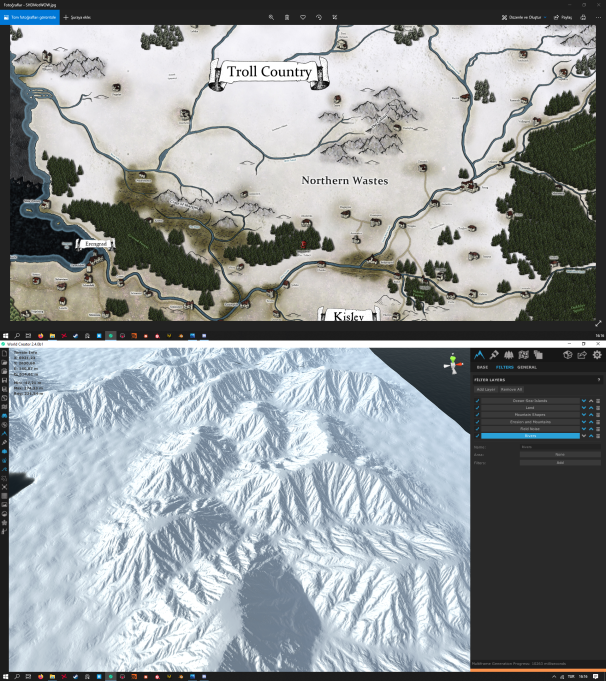Click the 3D cube icon in World Creator

click(x=567, y=355)
